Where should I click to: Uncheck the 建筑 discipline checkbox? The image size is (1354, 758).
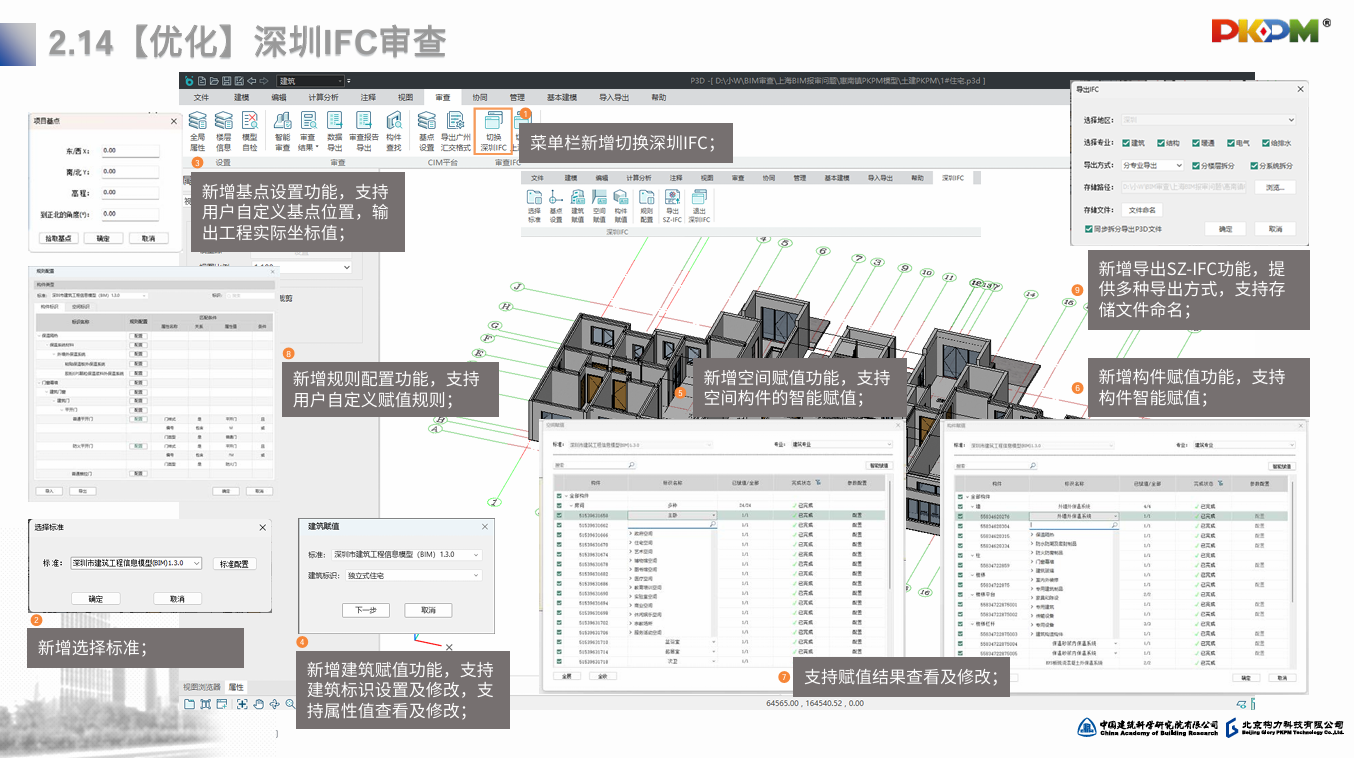coord(1127,143)
